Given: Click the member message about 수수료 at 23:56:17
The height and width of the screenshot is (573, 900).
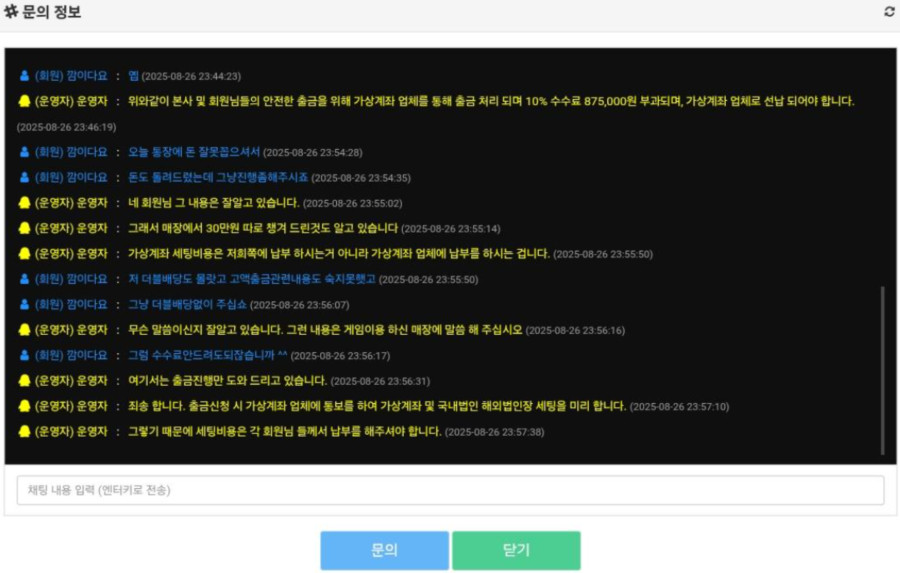Looking at the screenshot, I should (x=207, y=355).
